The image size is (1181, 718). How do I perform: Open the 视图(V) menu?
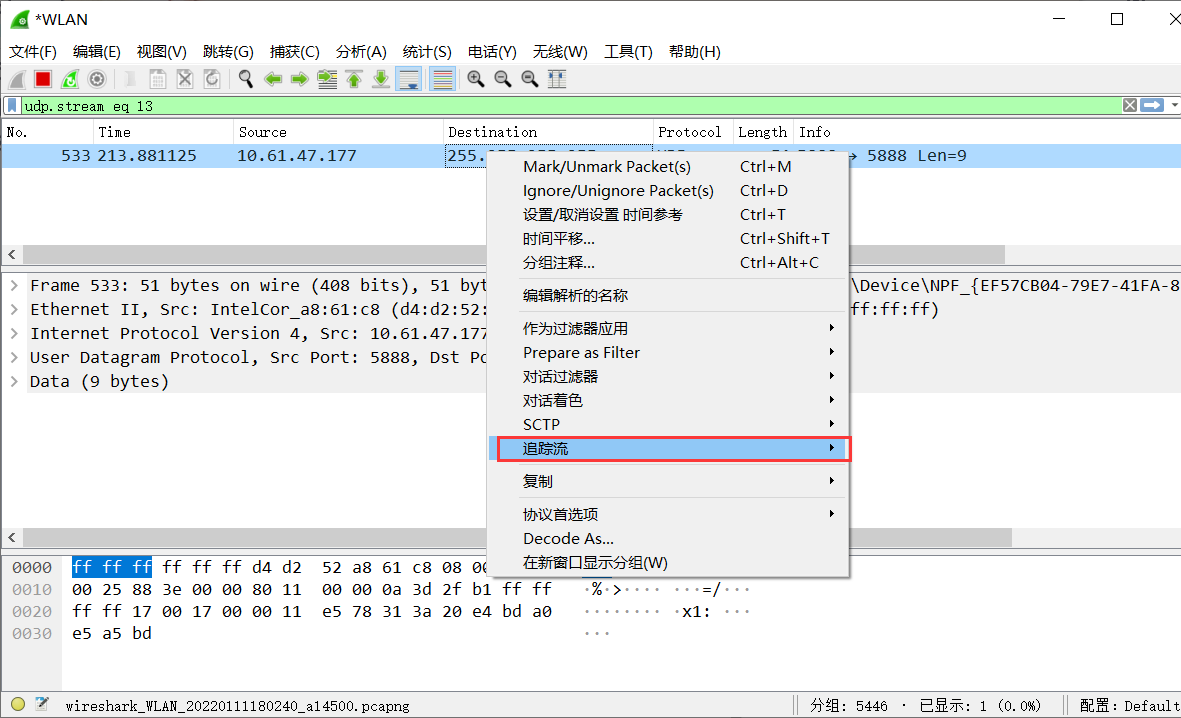(161, 52)
